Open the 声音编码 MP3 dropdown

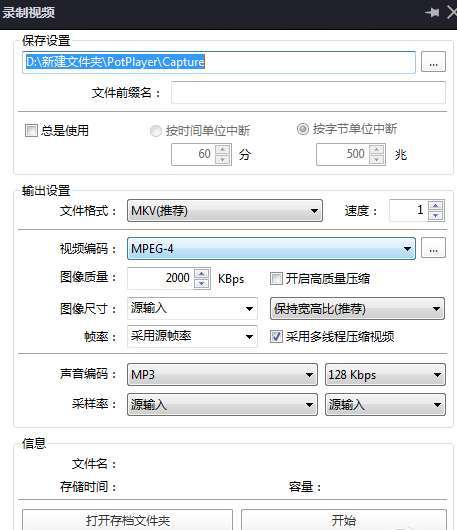tap(222, 375)
